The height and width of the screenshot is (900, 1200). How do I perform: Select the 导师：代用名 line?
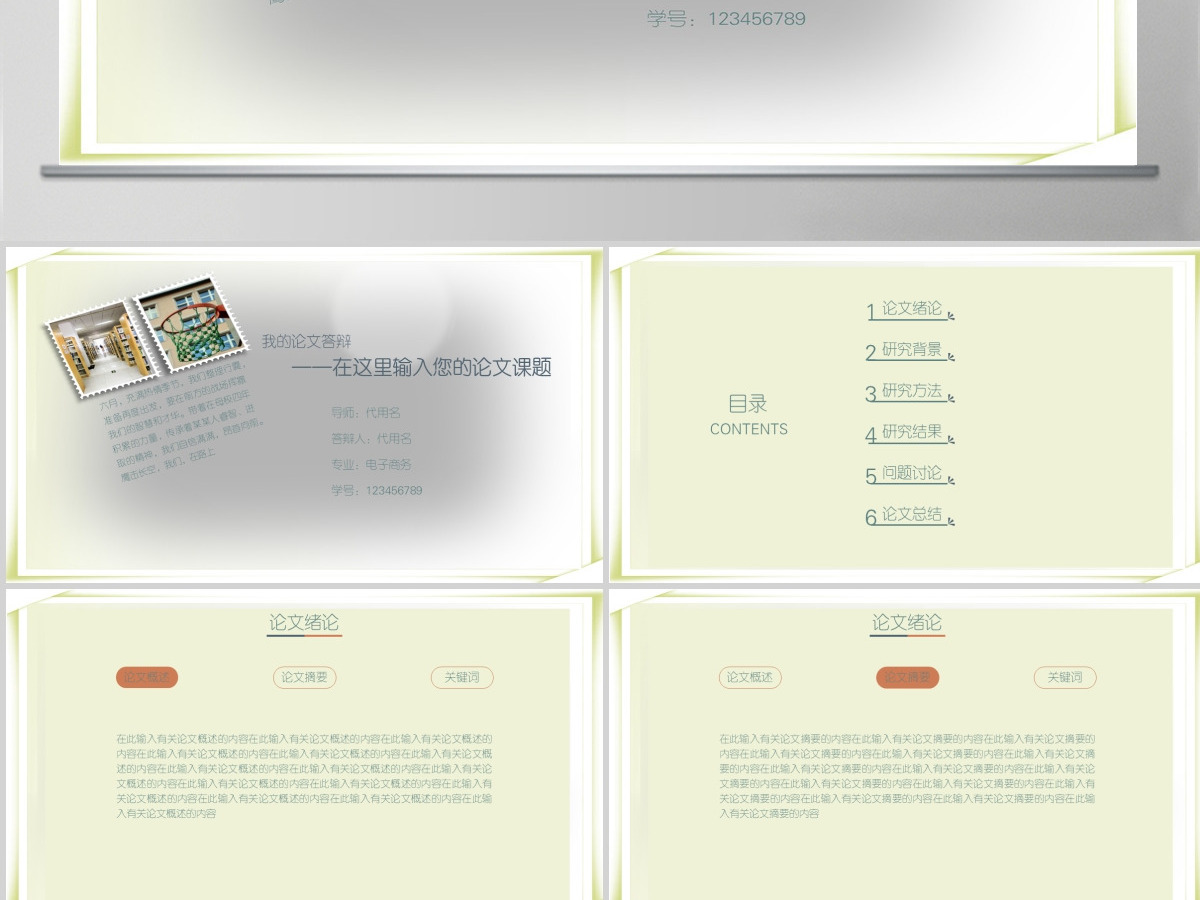point(366,413)
